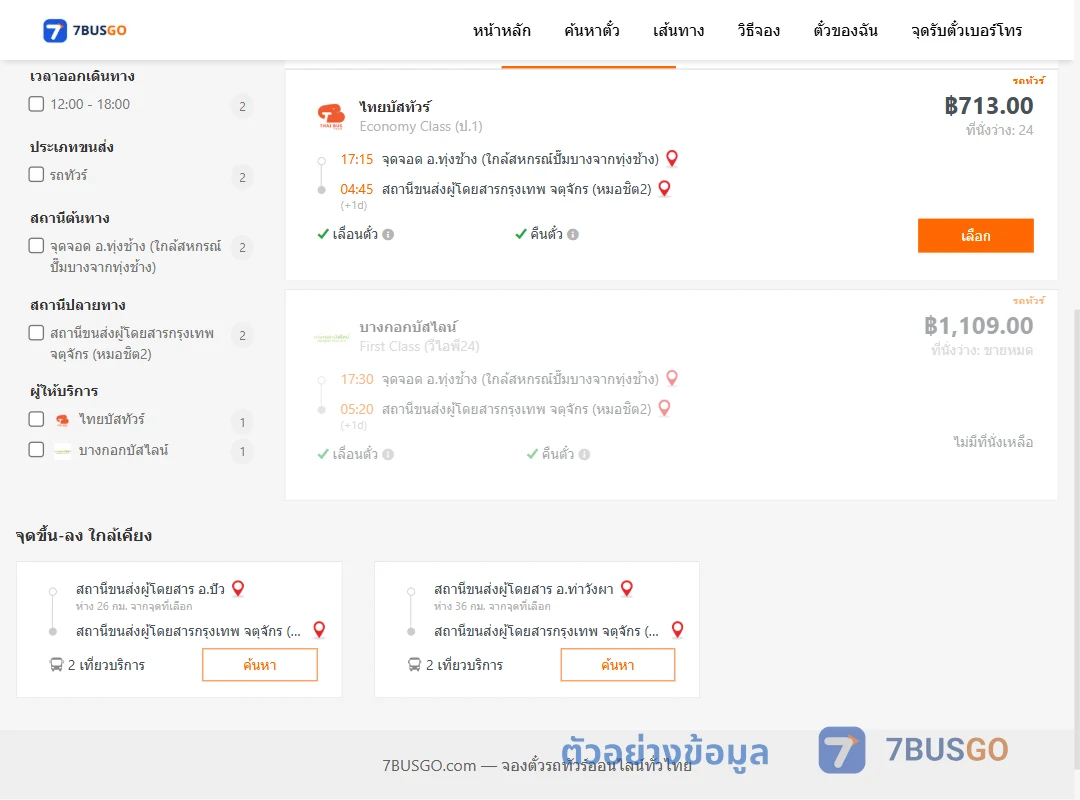Click bus icon in อ.ปัว nearby card
1080x800 pixels.
56,665
